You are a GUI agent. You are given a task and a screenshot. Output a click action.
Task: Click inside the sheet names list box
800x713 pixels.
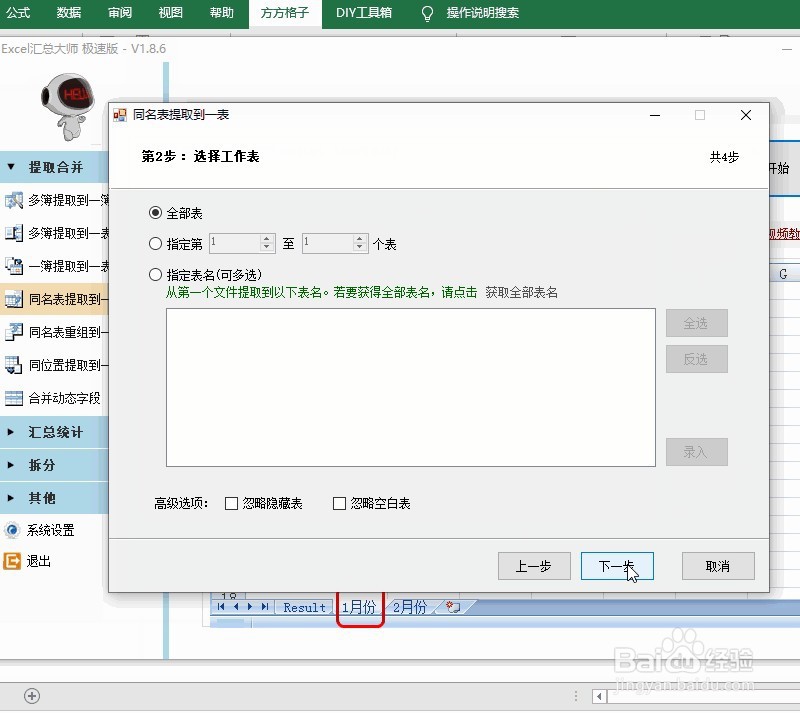click(x=411, y=387)
